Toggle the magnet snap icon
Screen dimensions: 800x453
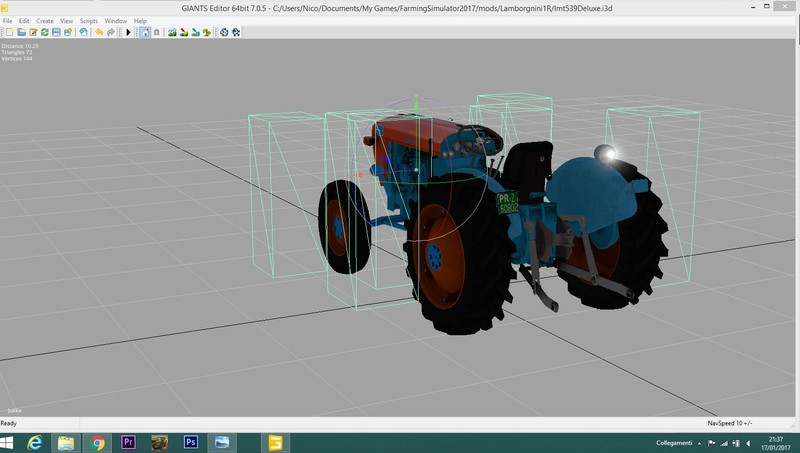point(157,32)
